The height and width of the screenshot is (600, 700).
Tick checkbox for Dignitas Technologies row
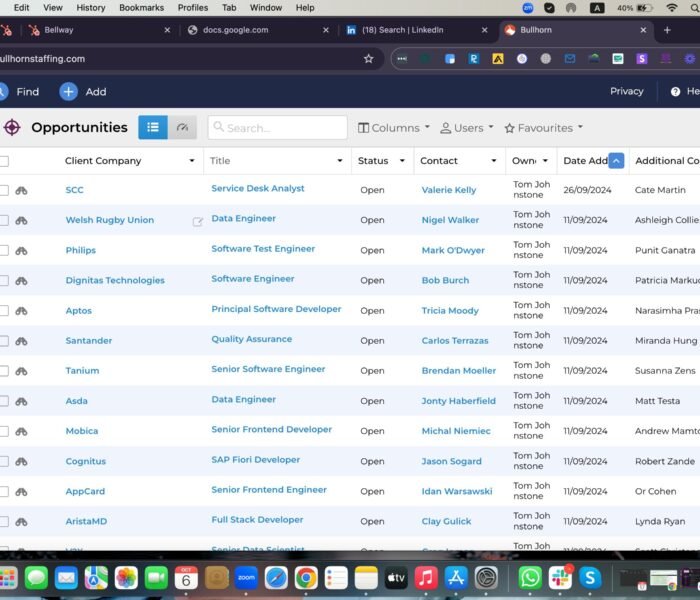(x=4, y=280)
